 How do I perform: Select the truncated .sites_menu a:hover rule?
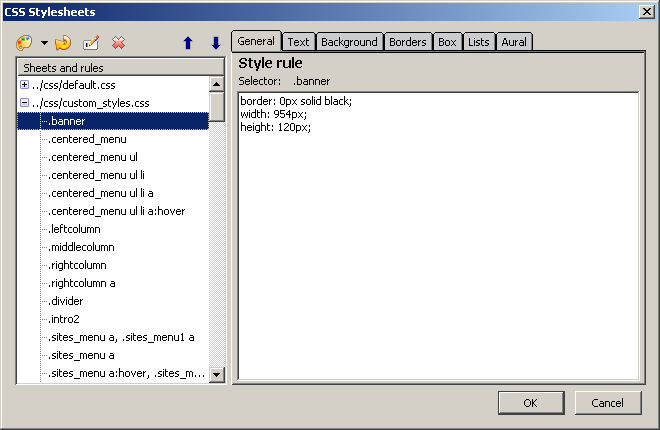click(126, 374)
